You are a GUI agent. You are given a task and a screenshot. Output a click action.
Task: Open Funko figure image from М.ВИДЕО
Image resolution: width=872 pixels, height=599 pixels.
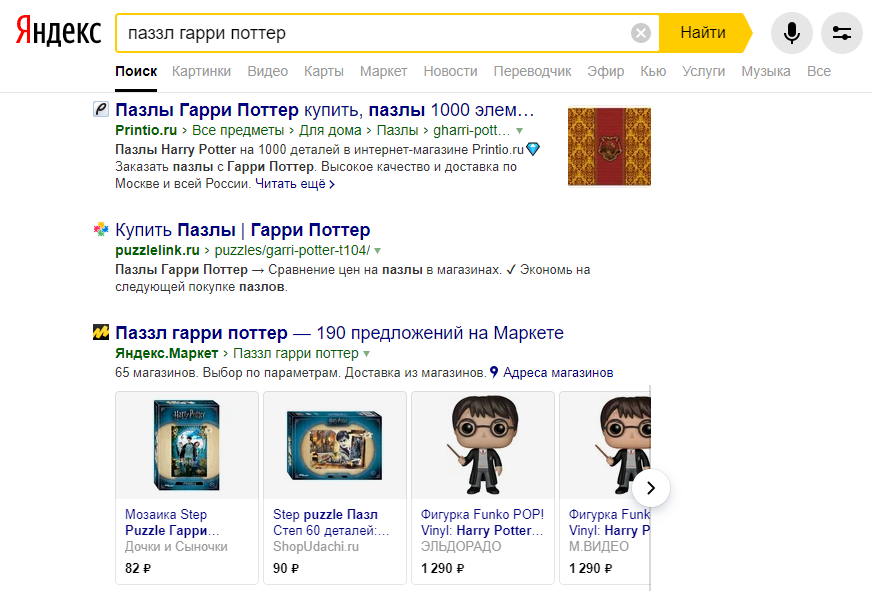605,445
